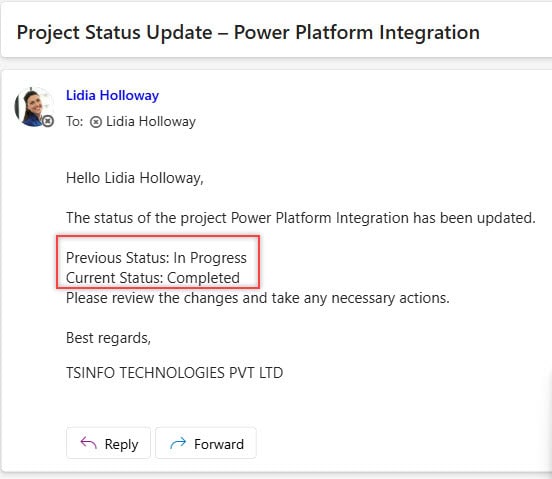This screenshot has height=479, width=552.
Task: Click the greeting Hello Lidia Holloway
Action: (x=135, y=178)
